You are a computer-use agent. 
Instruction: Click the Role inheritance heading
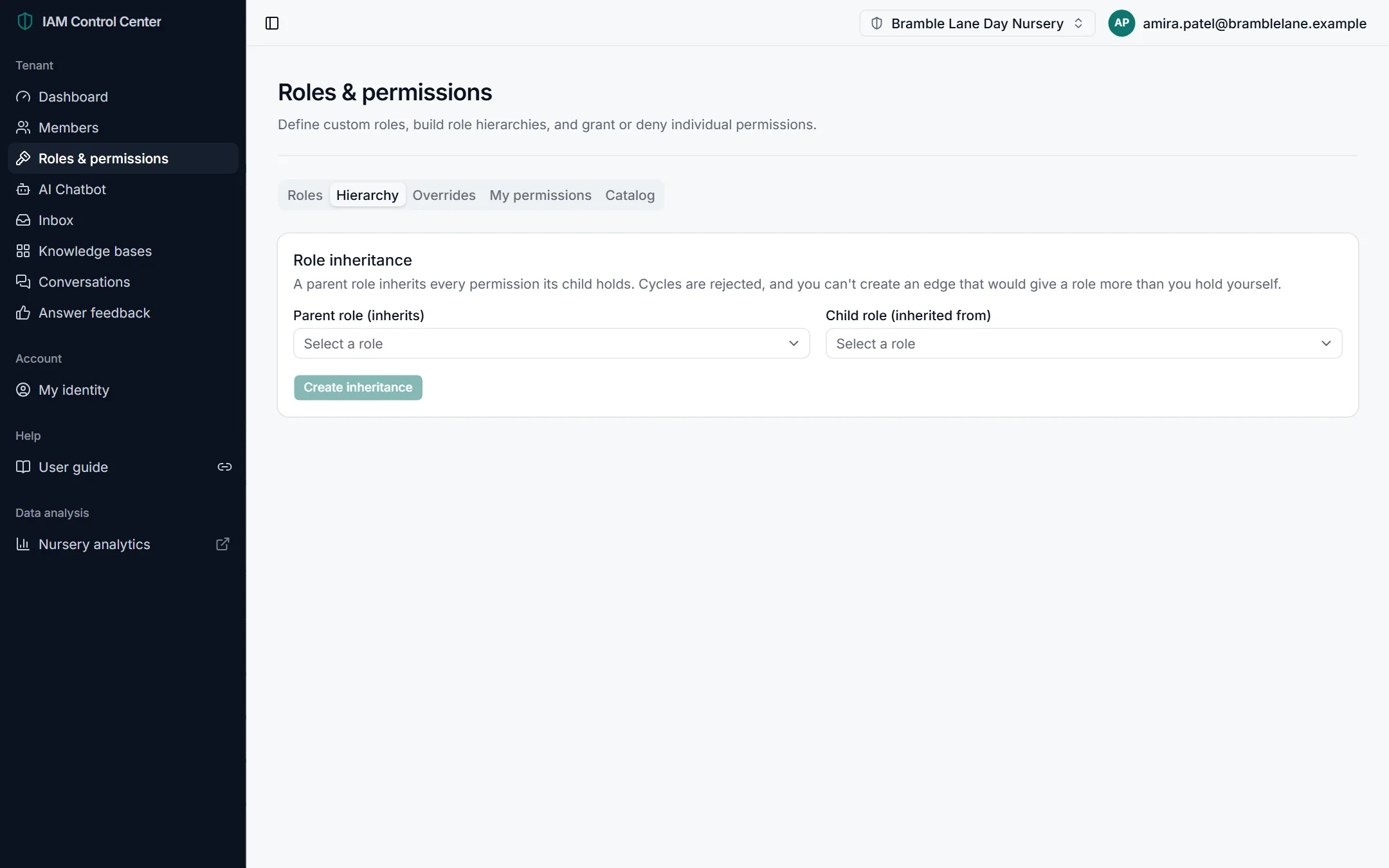[352, 260]
